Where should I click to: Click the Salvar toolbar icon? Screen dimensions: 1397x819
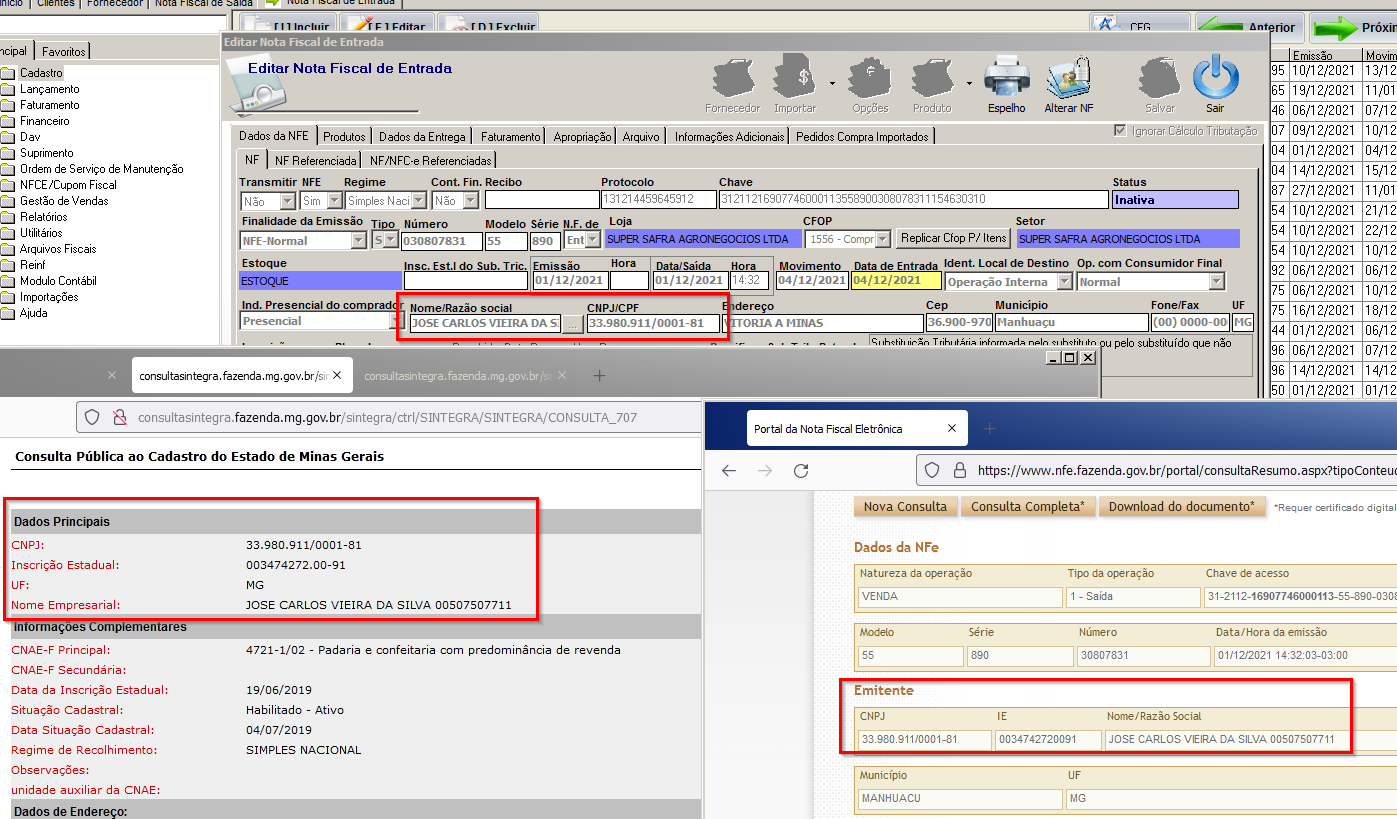tap(1160, 78)
